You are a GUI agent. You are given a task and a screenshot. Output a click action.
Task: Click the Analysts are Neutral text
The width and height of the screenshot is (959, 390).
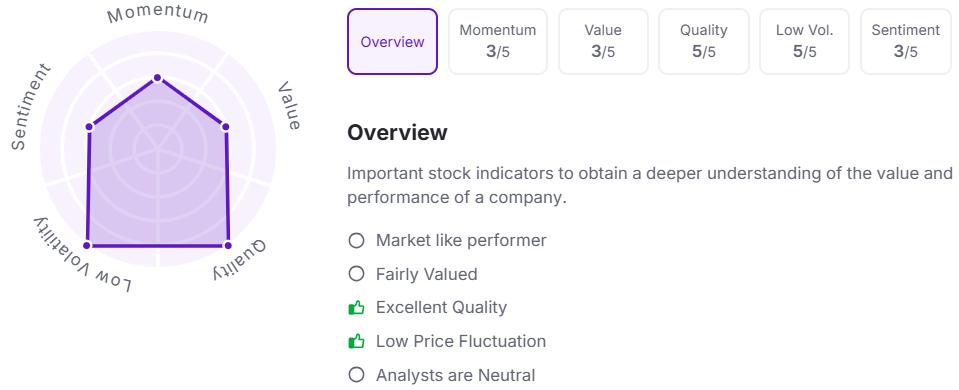coord(455,375)
